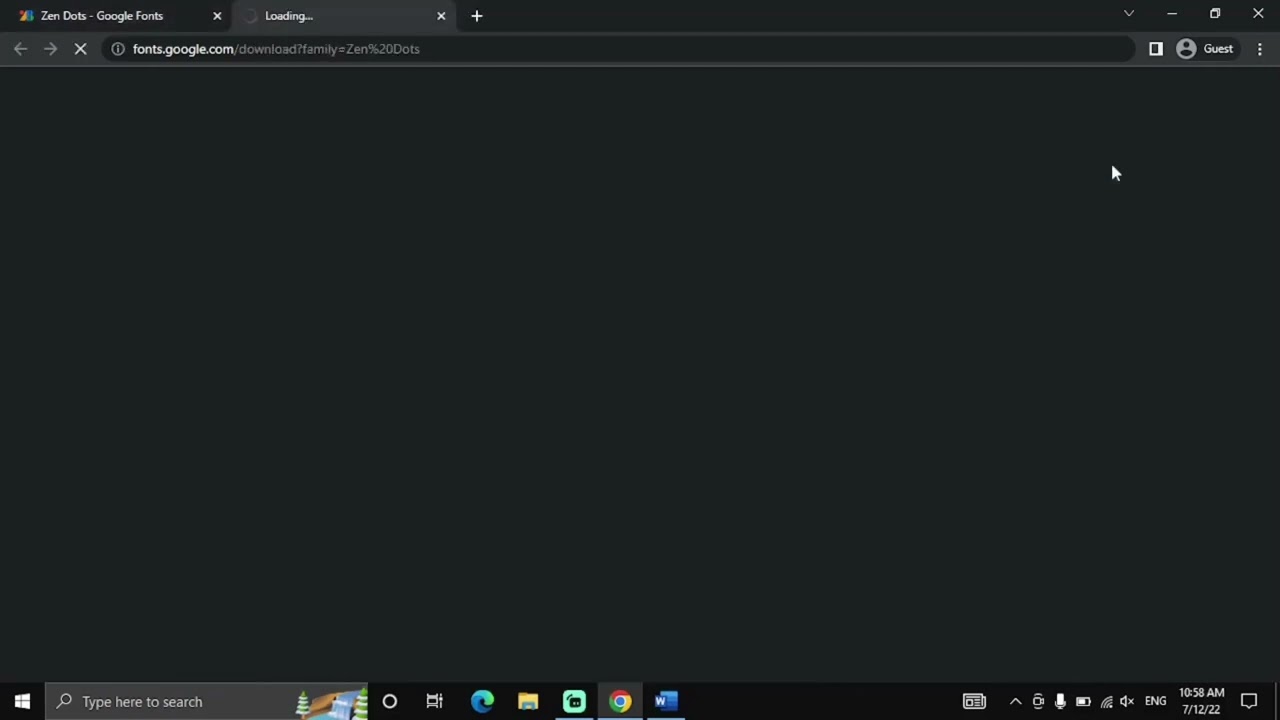Screen dimensions: 1280x720
Task: Click the Type here to search box
Action: click(207, 702)
